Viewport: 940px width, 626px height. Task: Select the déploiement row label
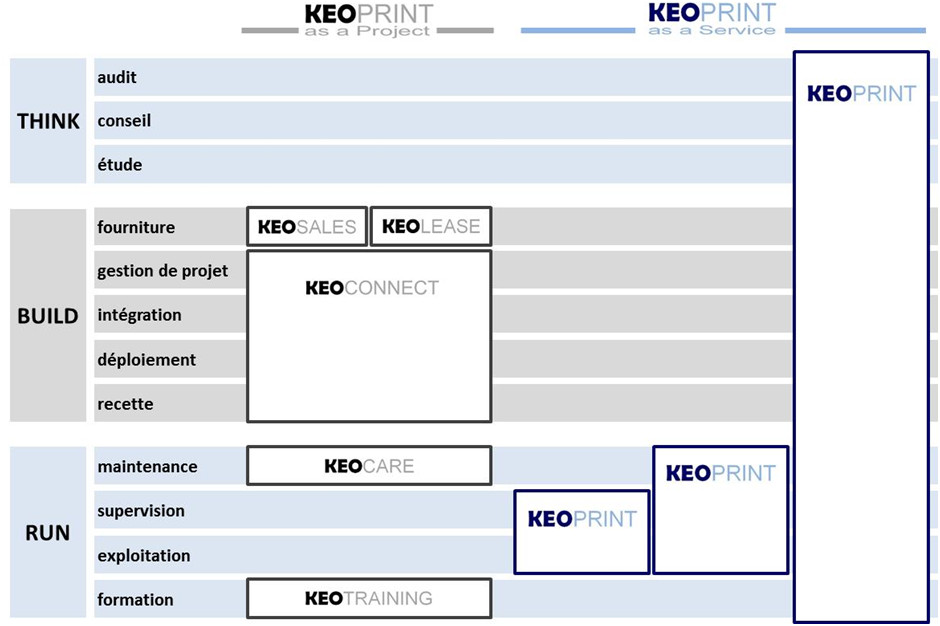coord(147,359)
